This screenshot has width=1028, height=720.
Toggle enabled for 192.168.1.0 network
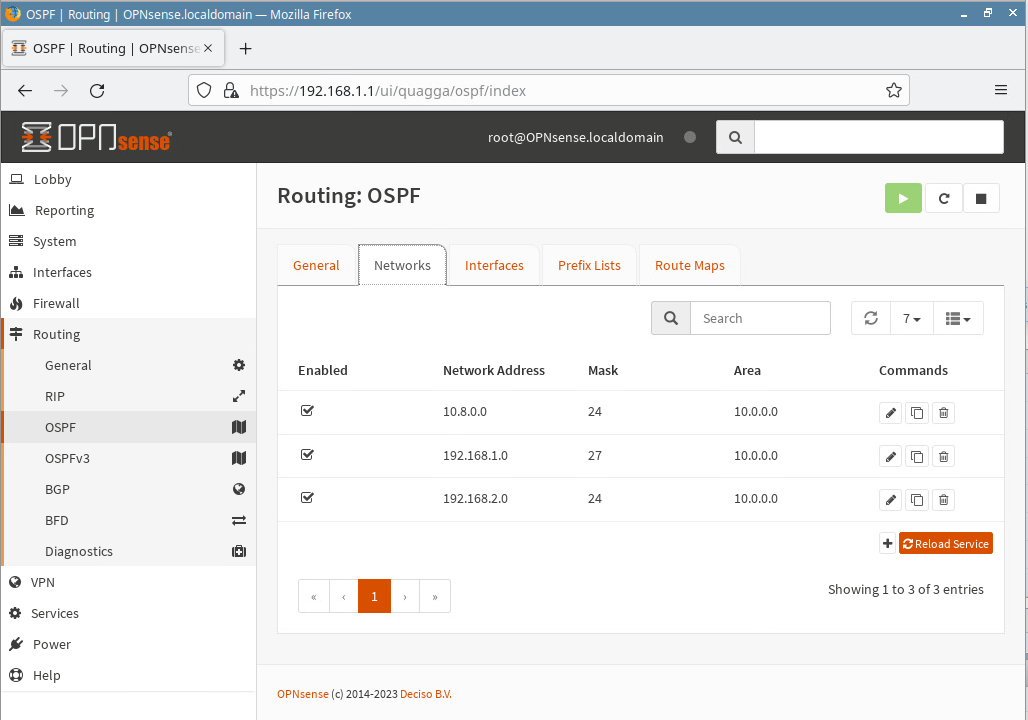307,455
